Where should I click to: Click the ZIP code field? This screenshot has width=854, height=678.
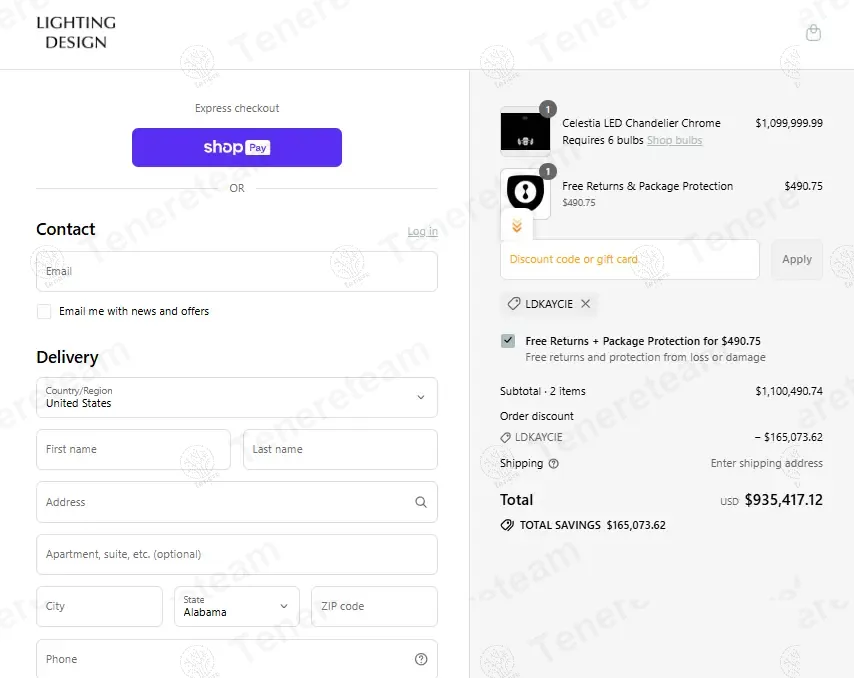pyautogui.click(x=374, y=606)
